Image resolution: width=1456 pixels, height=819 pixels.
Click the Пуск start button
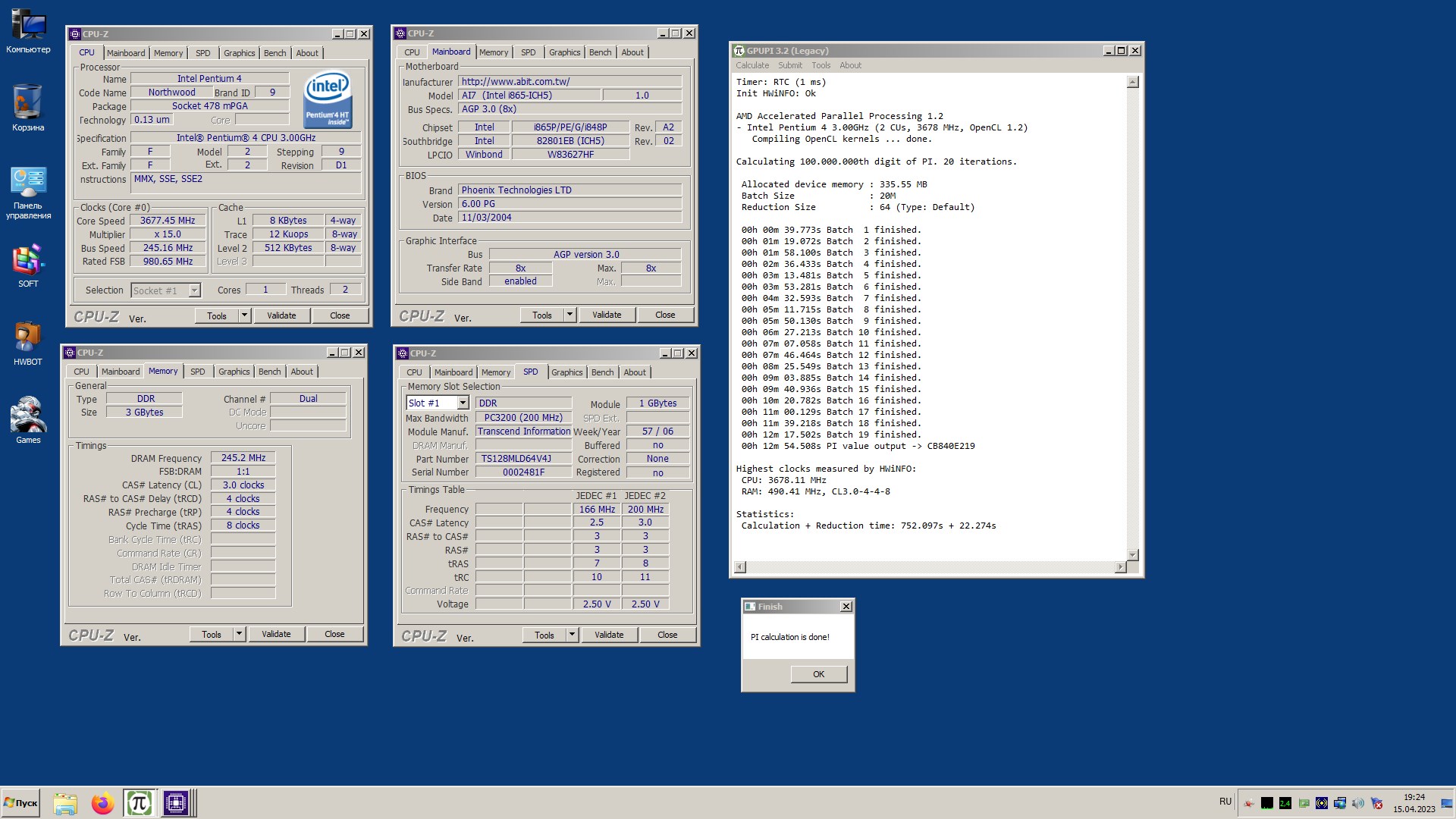[x=21, y=803]
